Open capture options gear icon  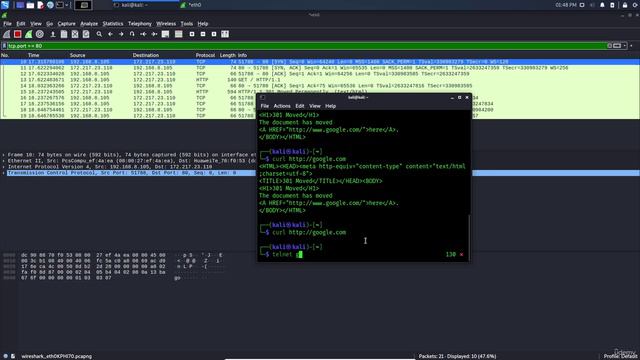[x=40, y=34]
